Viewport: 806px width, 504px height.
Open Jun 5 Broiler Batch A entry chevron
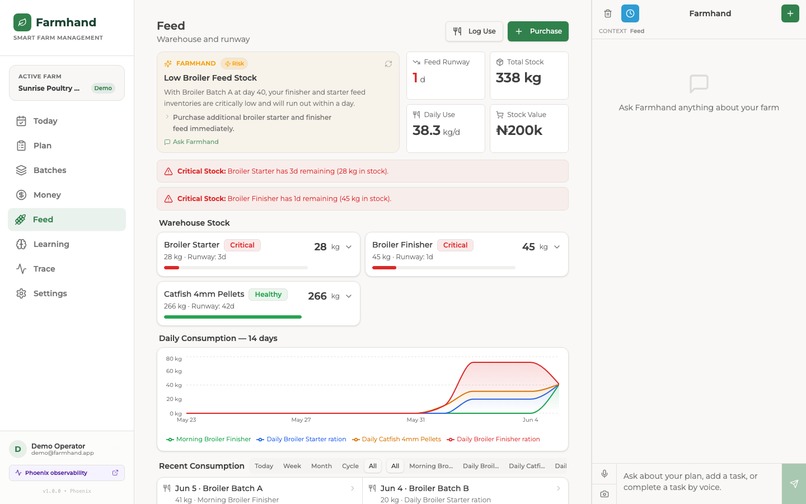pyautogui.click(x=353, y=489)
